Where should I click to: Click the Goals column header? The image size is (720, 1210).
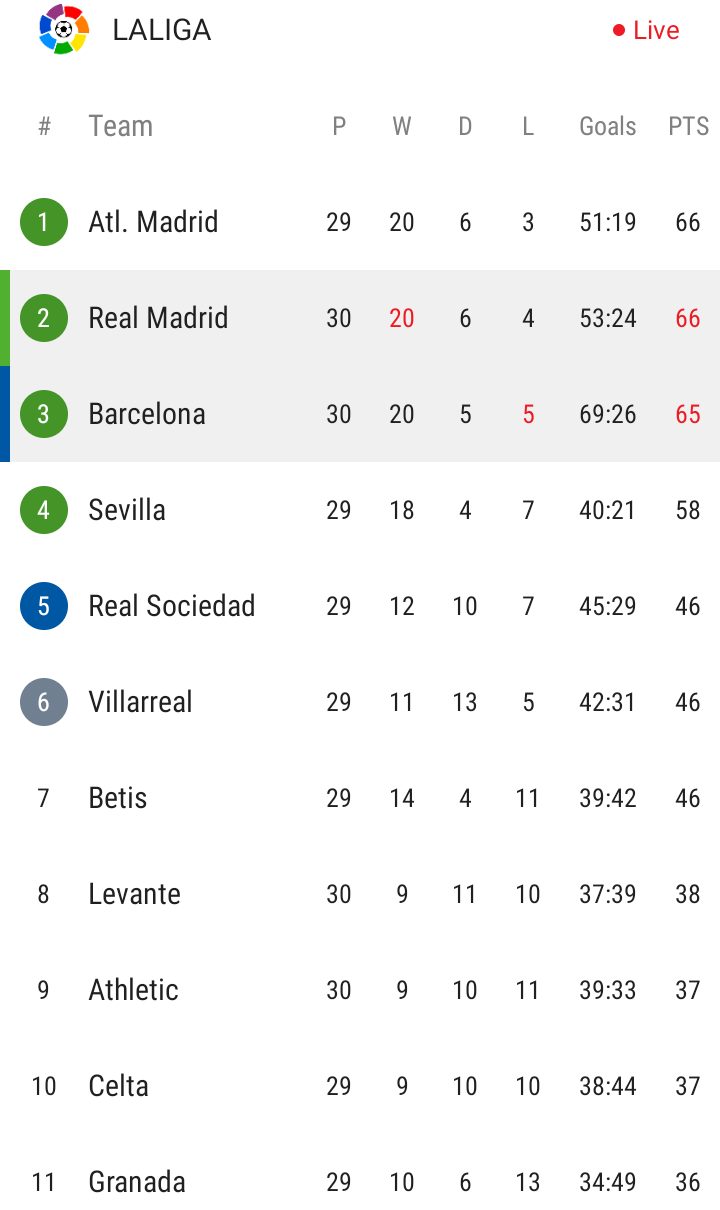(x=608, y=126)
